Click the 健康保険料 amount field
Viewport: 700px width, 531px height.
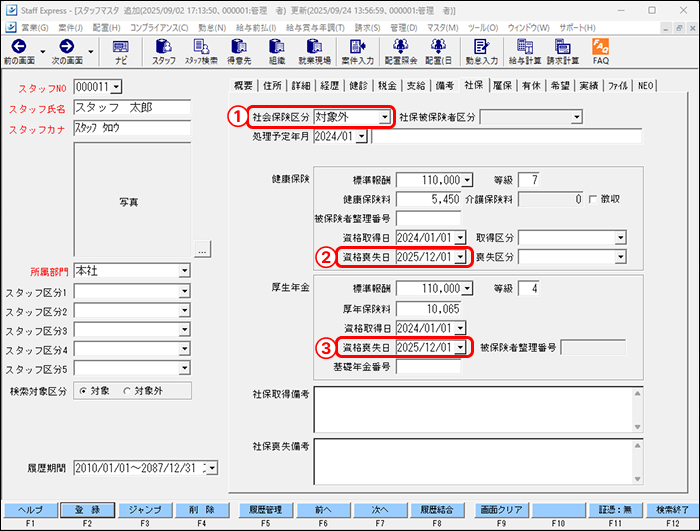pos(429,199)
